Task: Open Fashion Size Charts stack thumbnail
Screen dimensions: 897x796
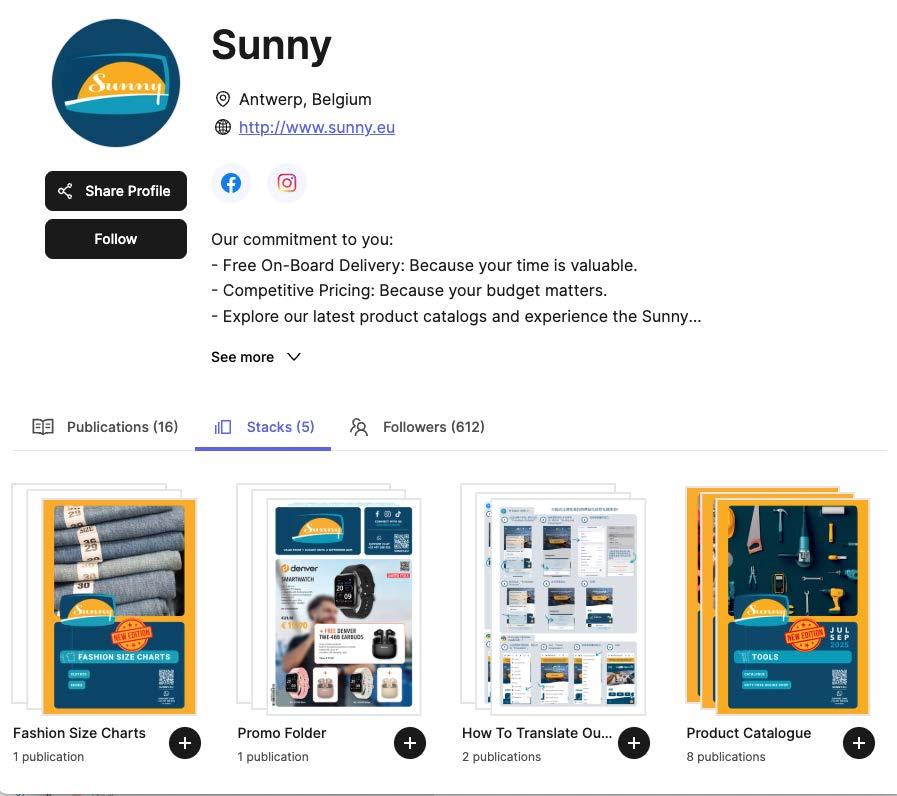Action: 119,607
